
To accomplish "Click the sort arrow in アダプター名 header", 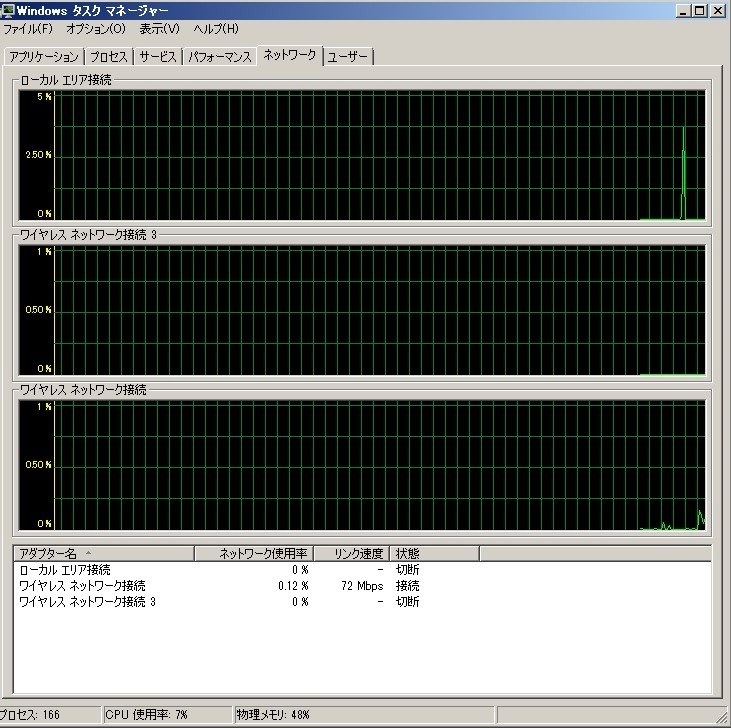I will [88, 553].
